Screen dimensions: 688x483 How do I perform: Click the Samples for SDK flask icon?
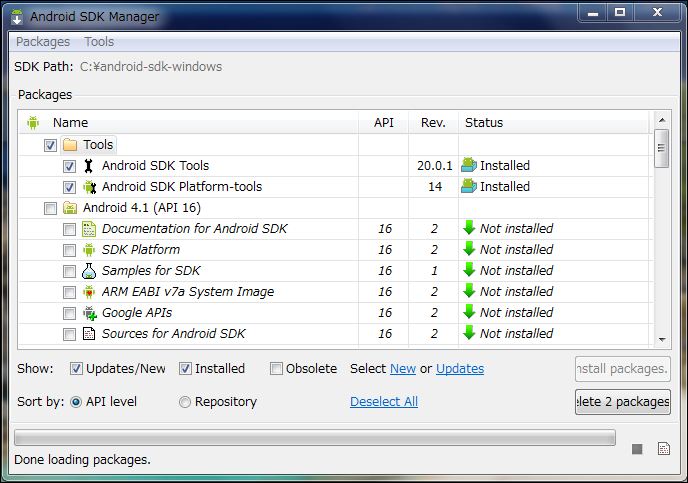tap(89, 271)
